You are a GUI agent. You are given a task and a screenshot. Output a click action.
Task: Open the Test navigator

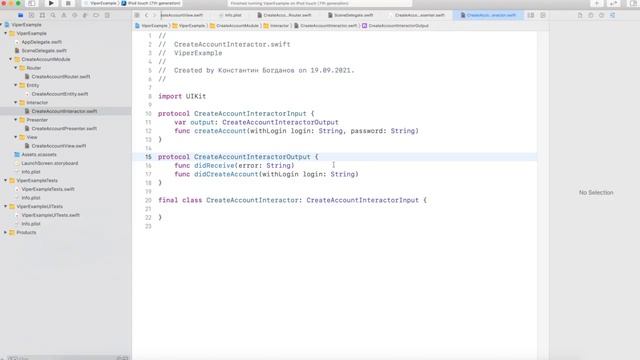click(x=74, y=15)
